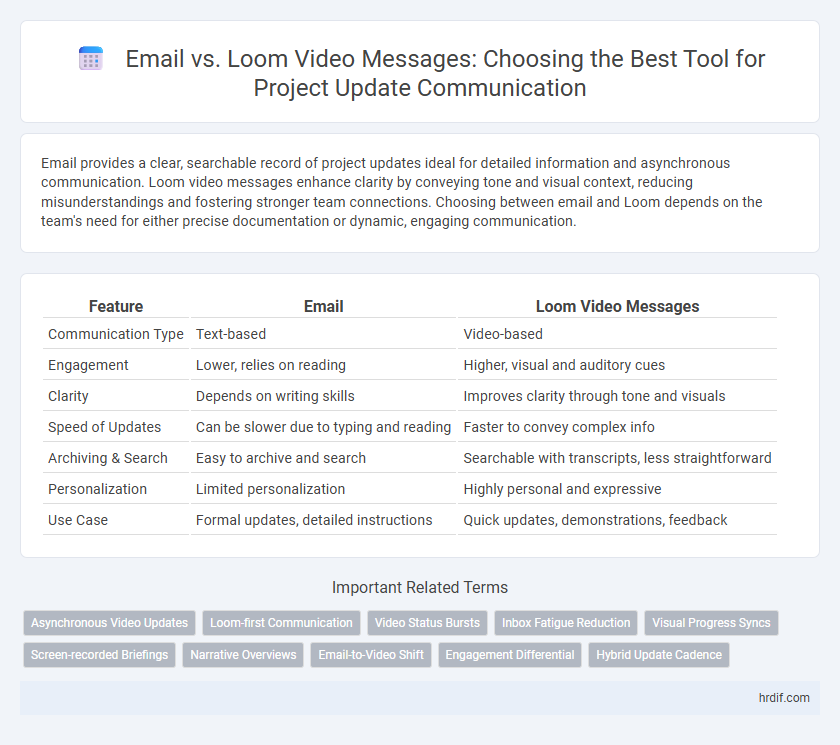Viewport: 840px width, 745px height.
Task: Click the Archiving & Search row label
Action: click(x=116, y=458)
